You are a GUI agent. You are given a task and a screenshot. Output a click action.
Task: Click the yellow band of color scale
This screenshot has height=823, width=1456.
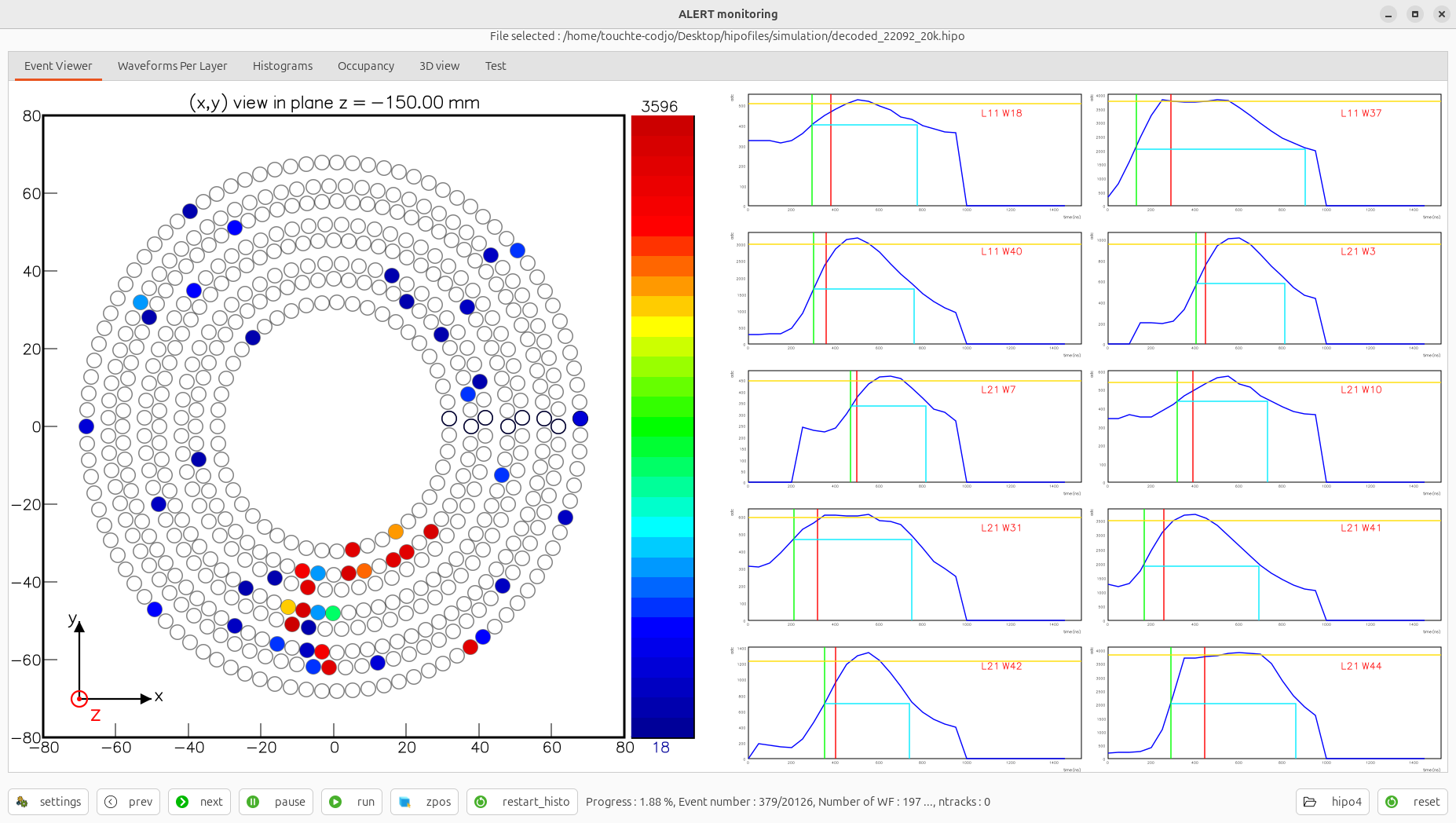click(x=663, y=327)
